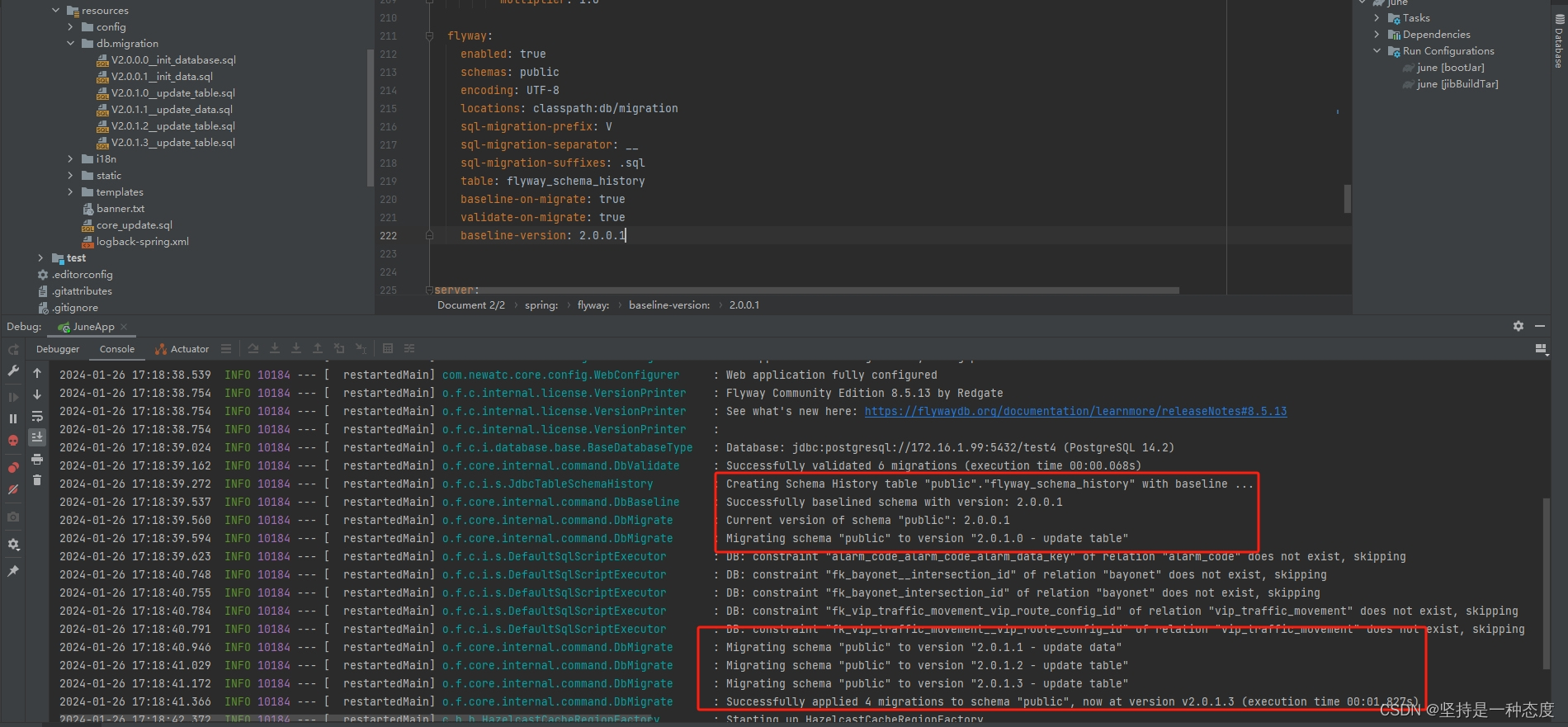Run to cursor icon

(361, 349)
